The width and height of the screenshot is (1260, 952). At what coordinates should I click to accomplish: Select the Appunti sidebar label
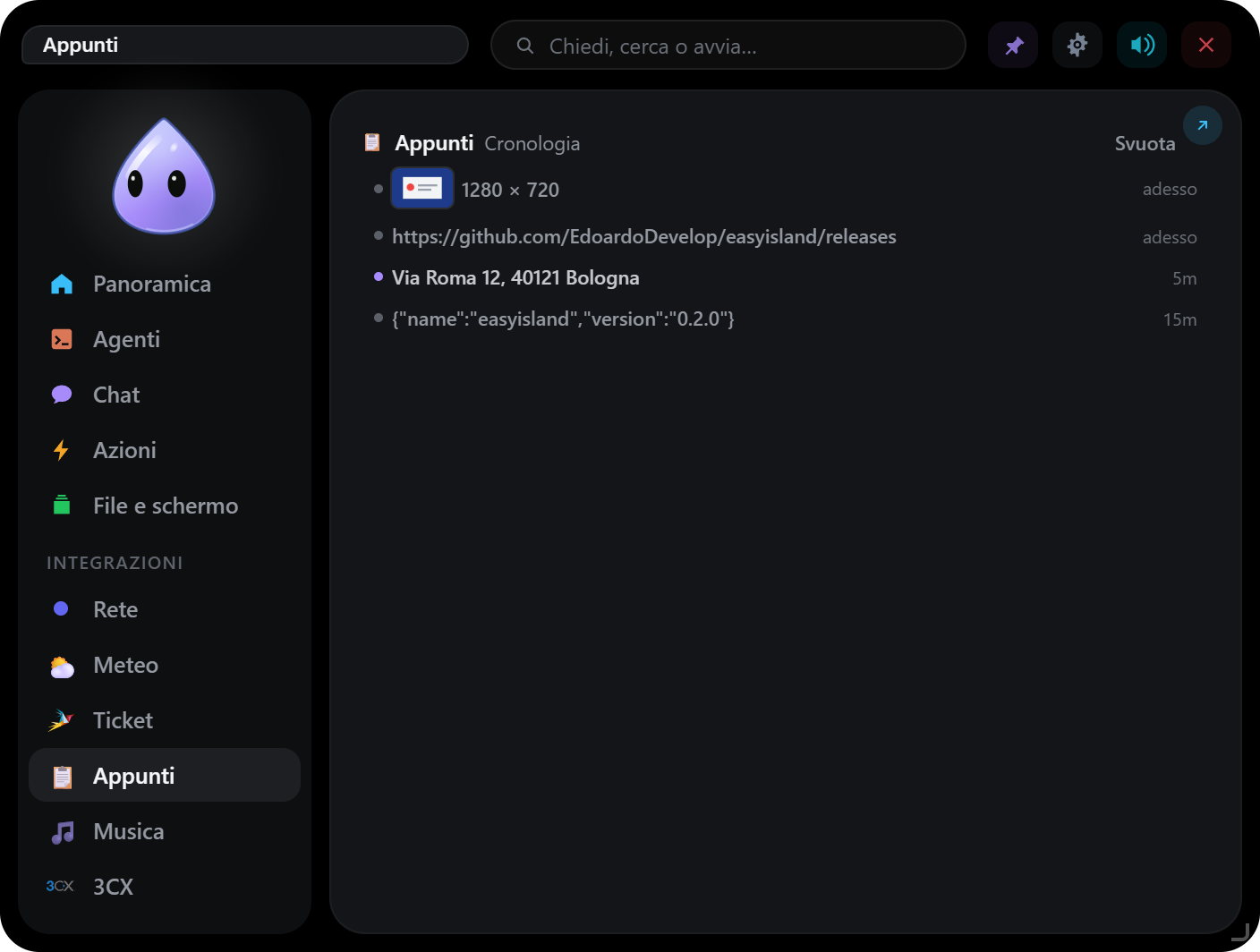click(133, 776)
